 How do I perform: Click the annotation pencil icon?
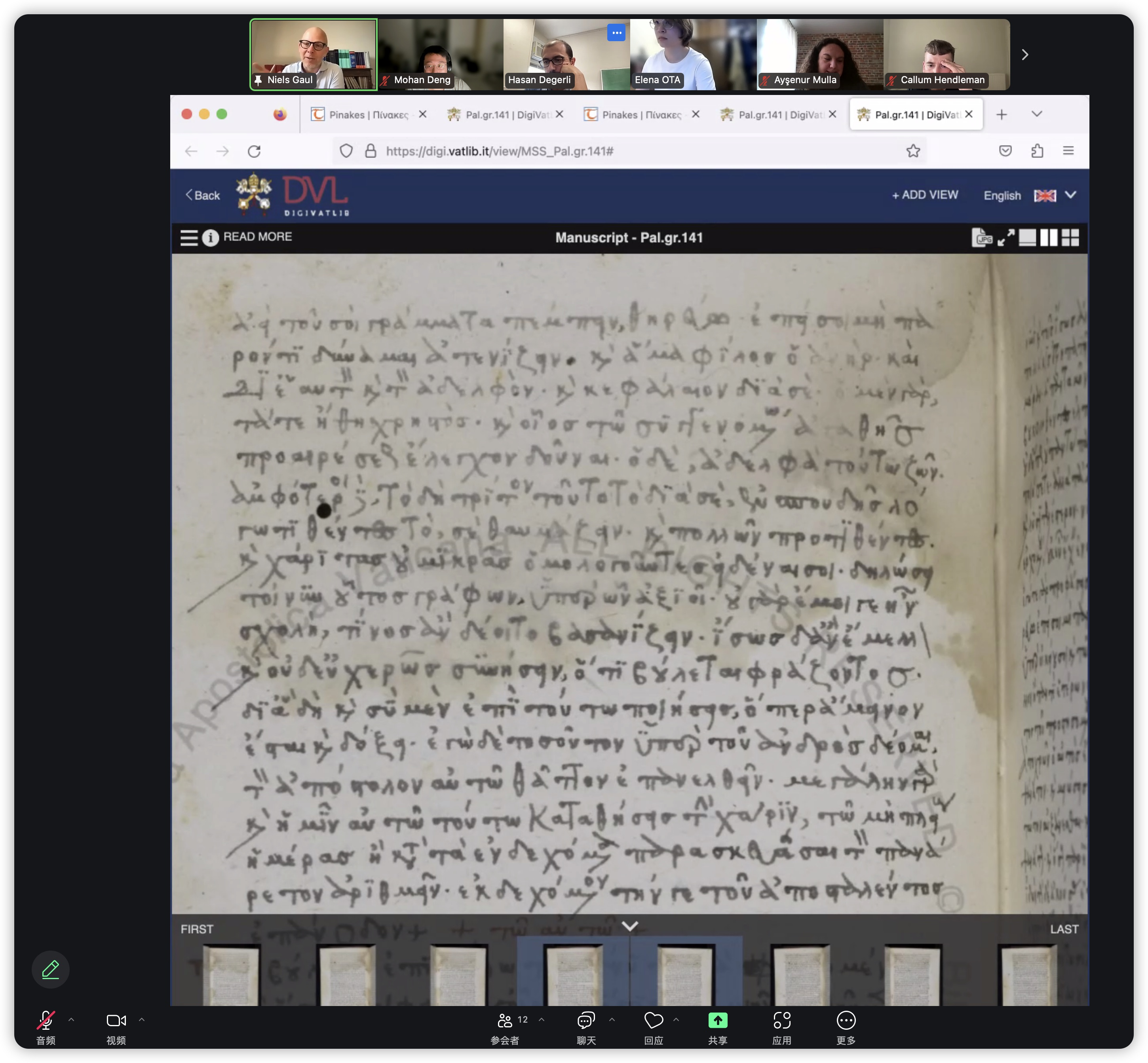click(x=51, y=969)
